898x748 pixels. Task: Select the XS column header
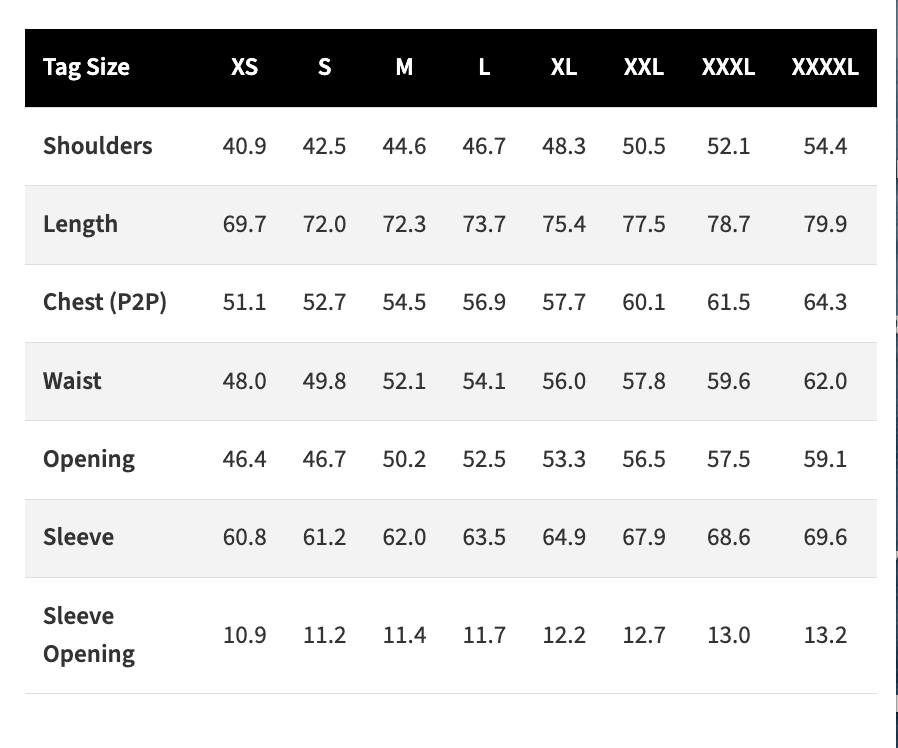coord(245,68)
